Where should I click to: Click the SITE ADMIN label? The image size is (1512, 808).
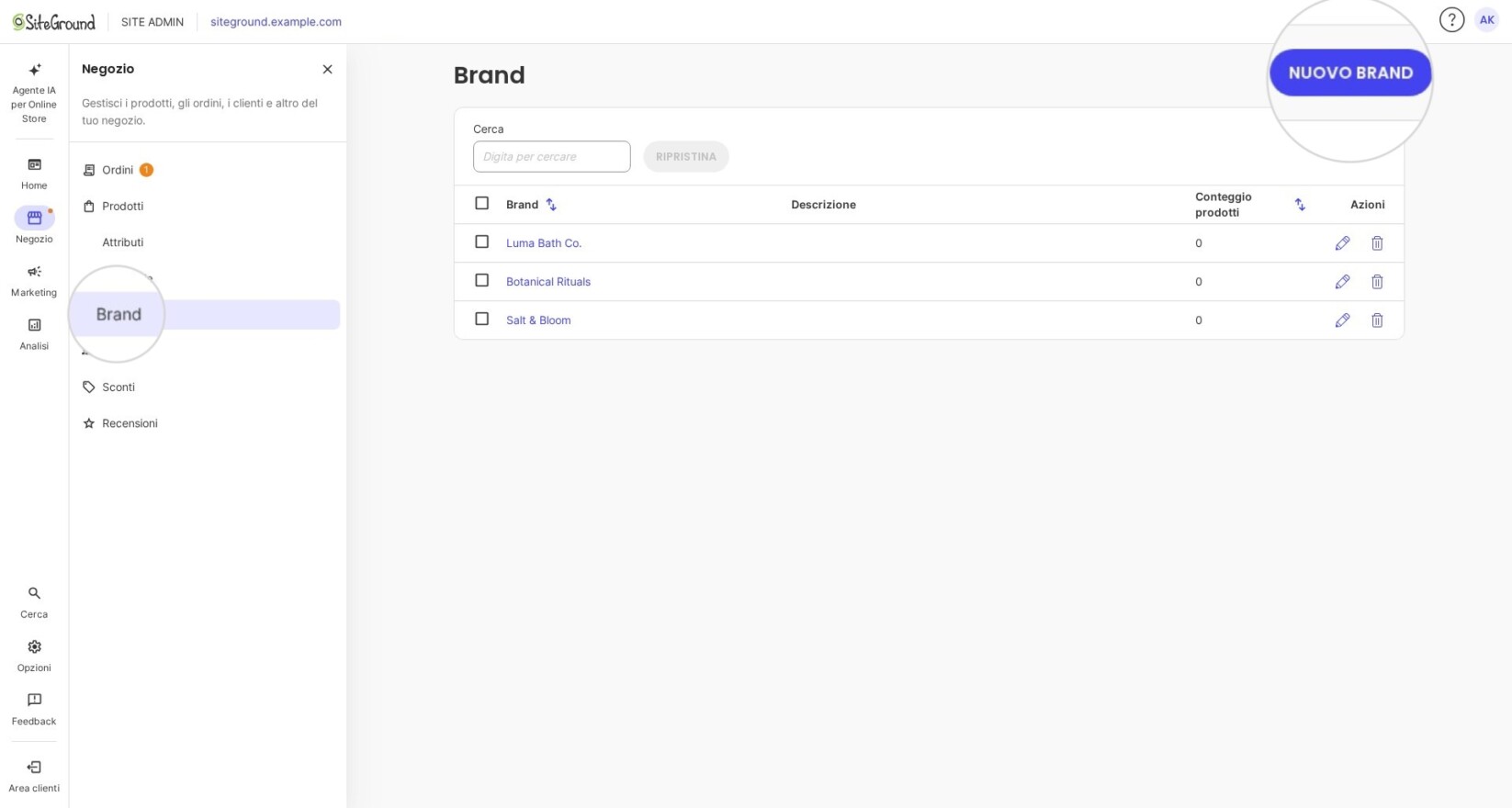152,21
